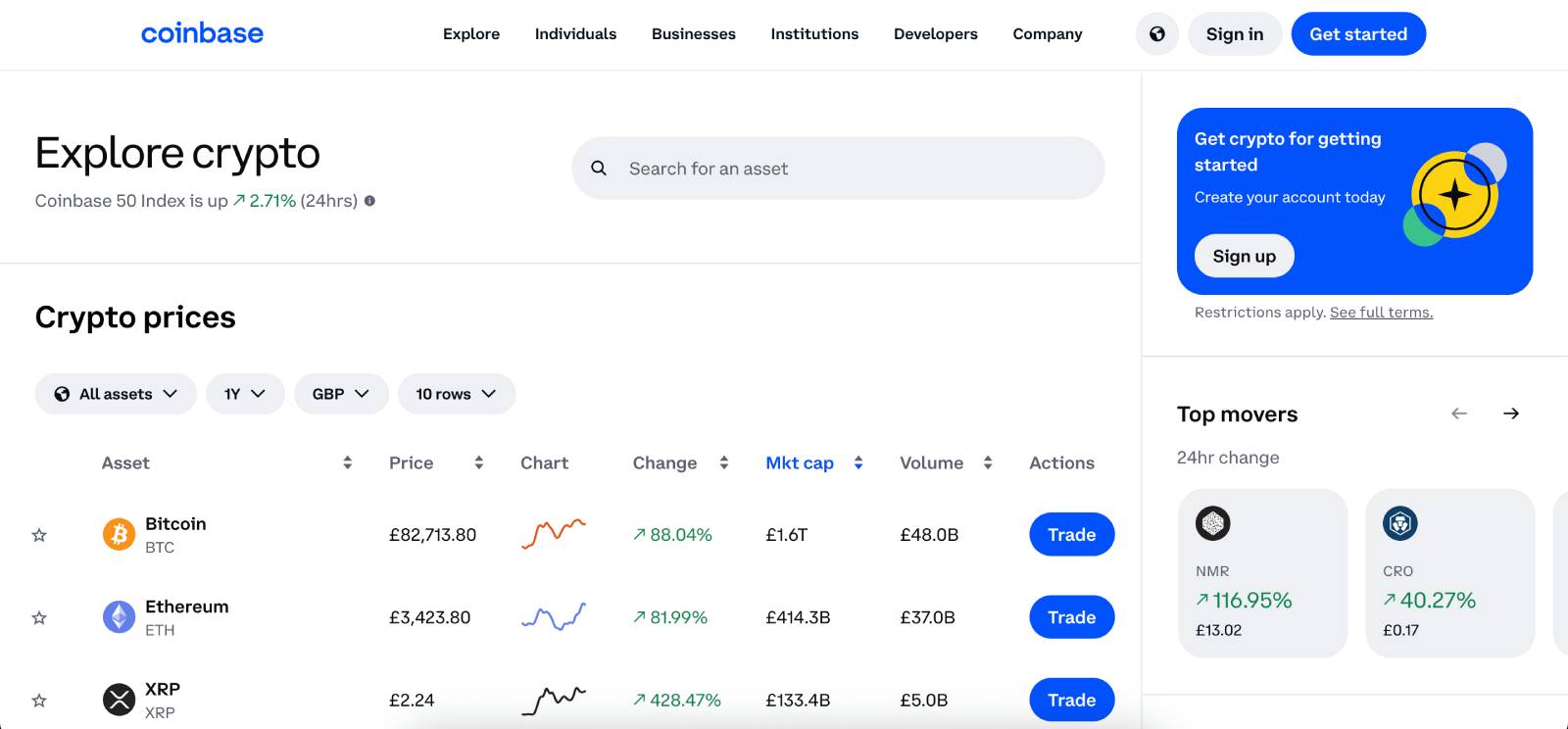Image resolution: width=1568 pixels, height=729 pixels.
Task: Go to previous Top movers
Action: click(1459, 413)
